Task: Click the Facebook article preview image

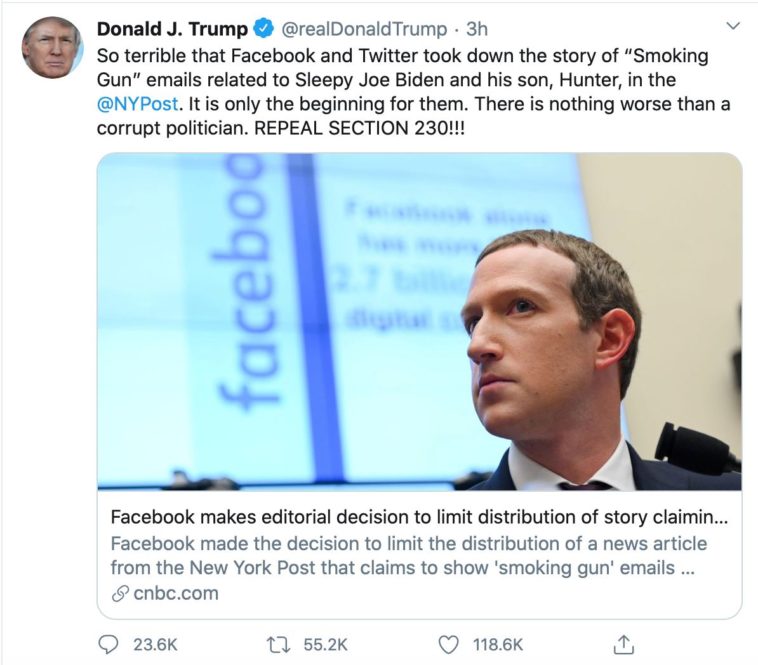Action: tap(419, 320)
